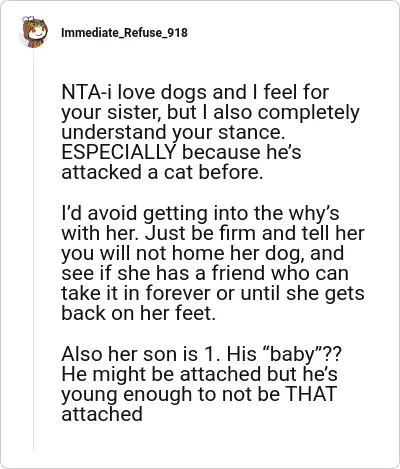Click the line "take it in forever or until she gets"
400x469 pixels.
coord(213,293)
